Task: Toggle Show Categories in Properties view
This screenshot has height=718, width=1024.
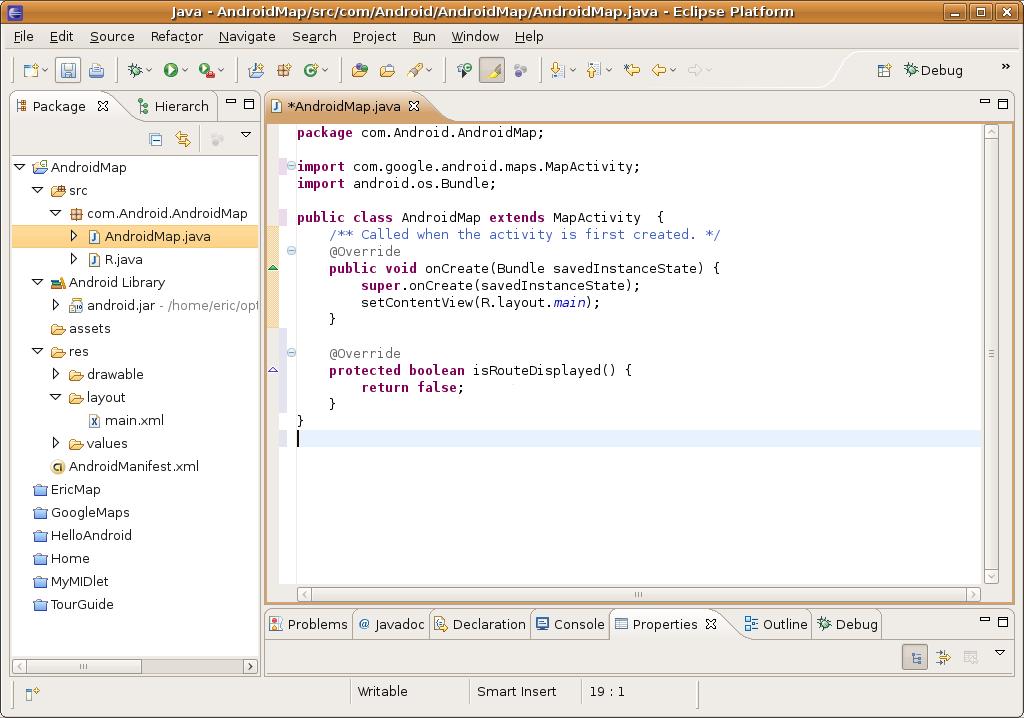Action: tap(915, 656)
